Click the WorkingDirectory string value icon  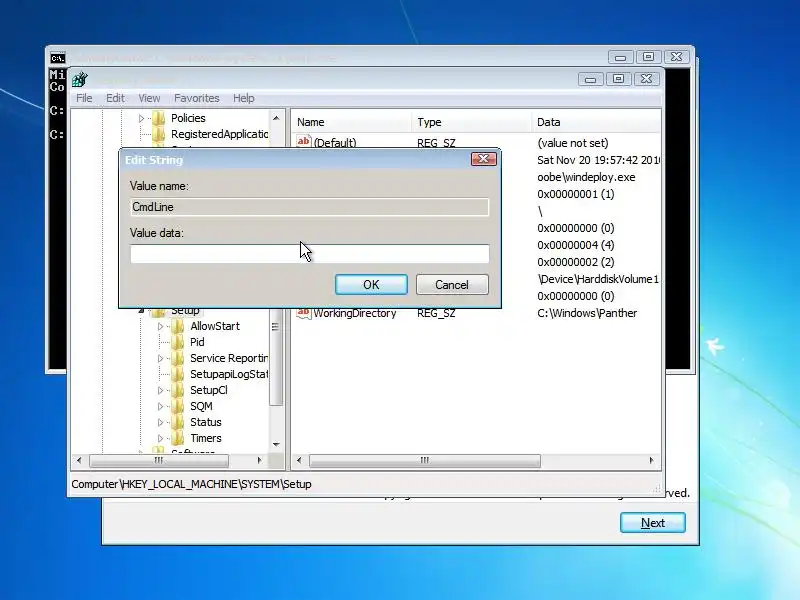pyautogui.click(x=304, y=313)
